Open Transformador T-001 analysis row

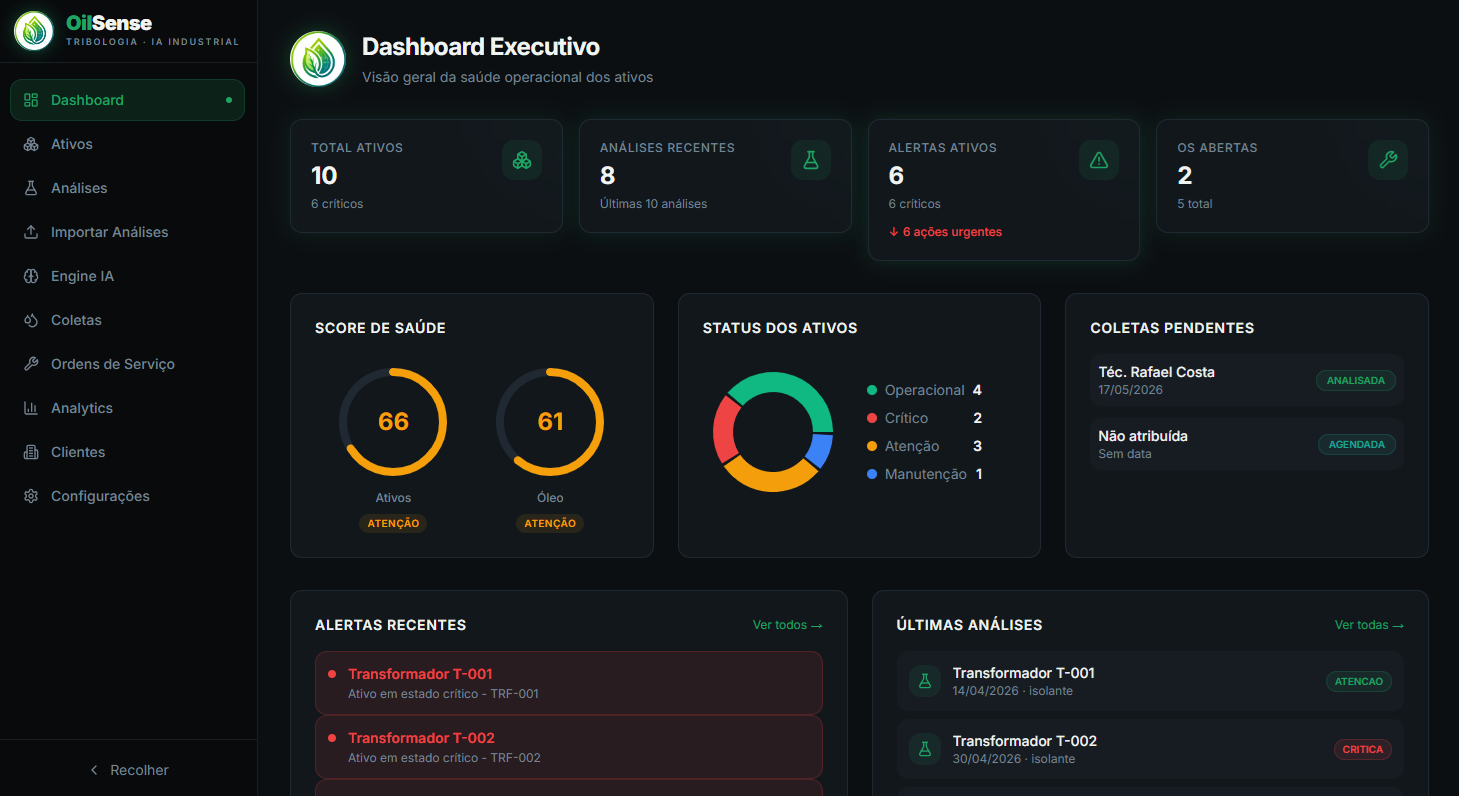point(1150,681)
